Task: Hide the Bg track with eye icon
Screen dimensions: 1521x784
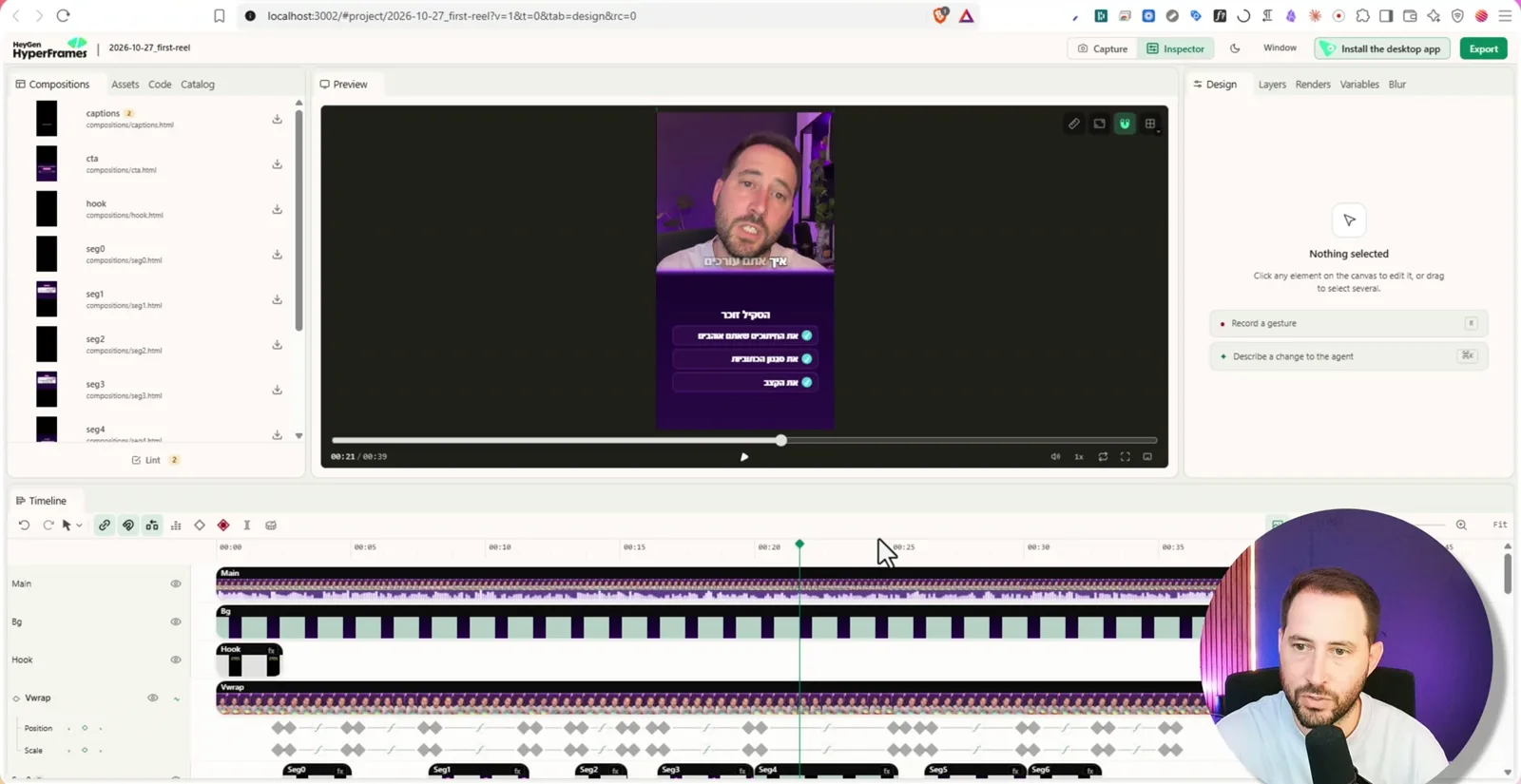Action: pyautogui.click(x=176, y=621)
